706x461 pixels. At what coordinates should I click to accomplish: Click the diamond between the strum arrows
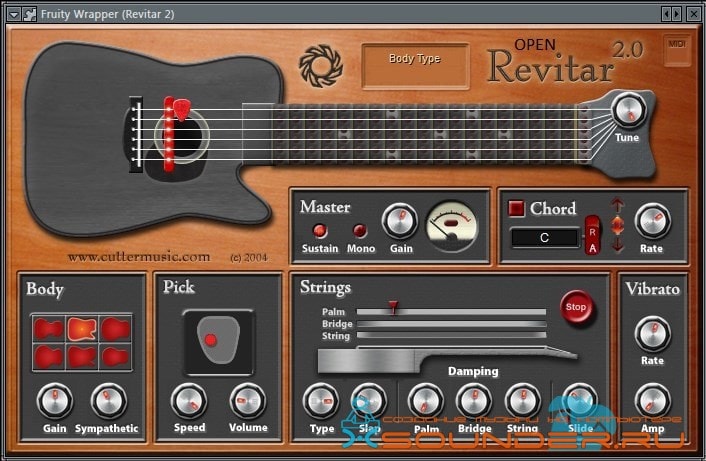618,226
